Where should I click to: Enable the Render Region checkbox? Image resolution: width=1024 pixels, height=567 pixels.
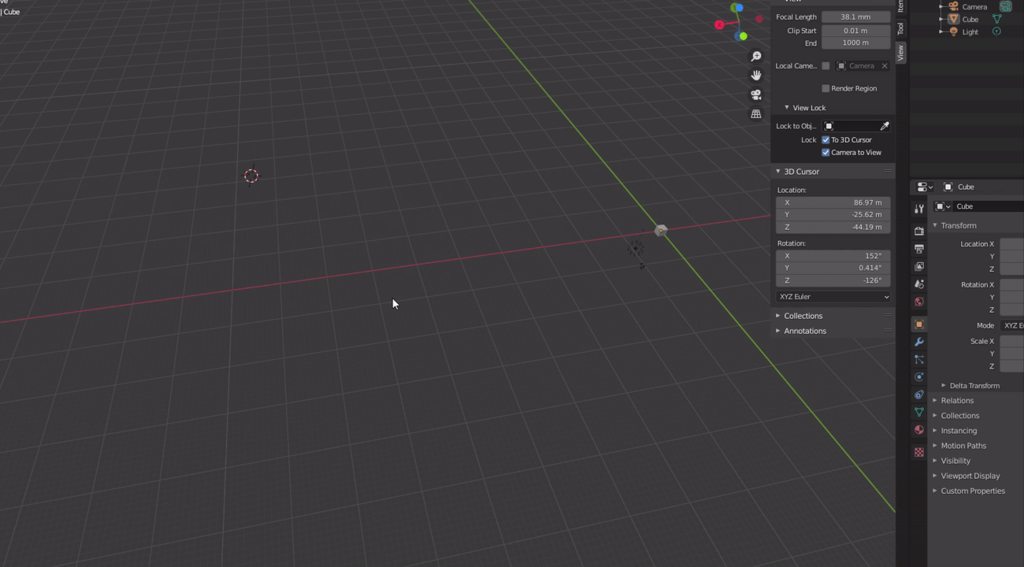pyautogui.click(x=825, y=88)
